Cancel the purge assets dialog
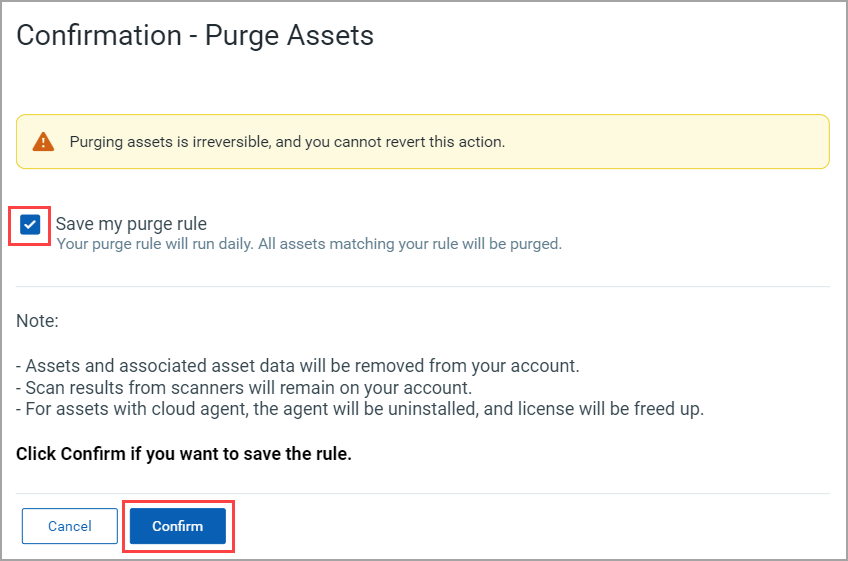The height and width of the screenshot is (561, 848). [x=70, y=526]
